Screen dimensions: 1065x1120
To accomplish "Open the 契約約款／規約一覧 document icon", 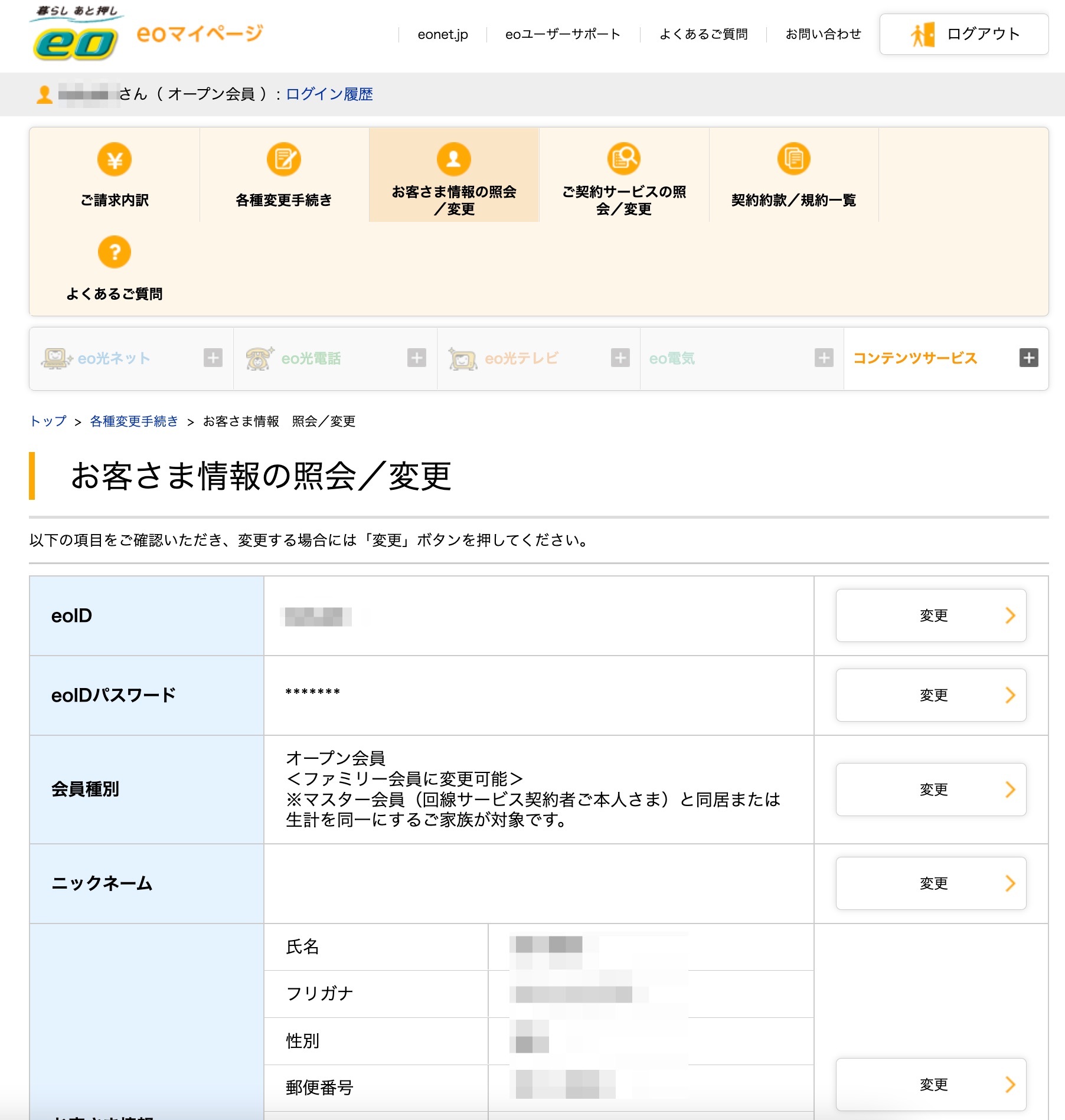I will point(793,159).
